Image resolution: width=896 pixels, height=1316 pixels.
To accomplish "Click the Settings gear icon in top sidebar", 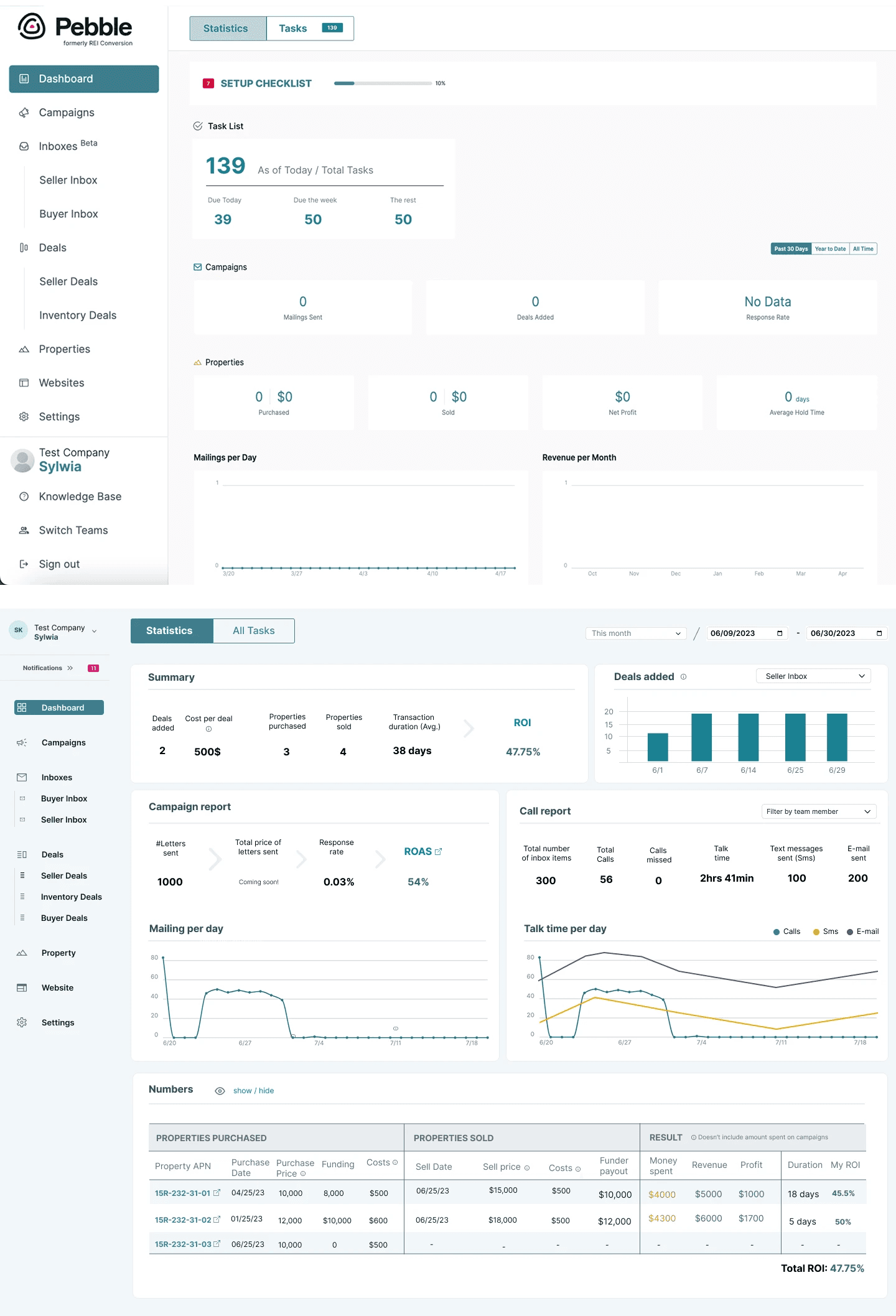I will point(24,417).
